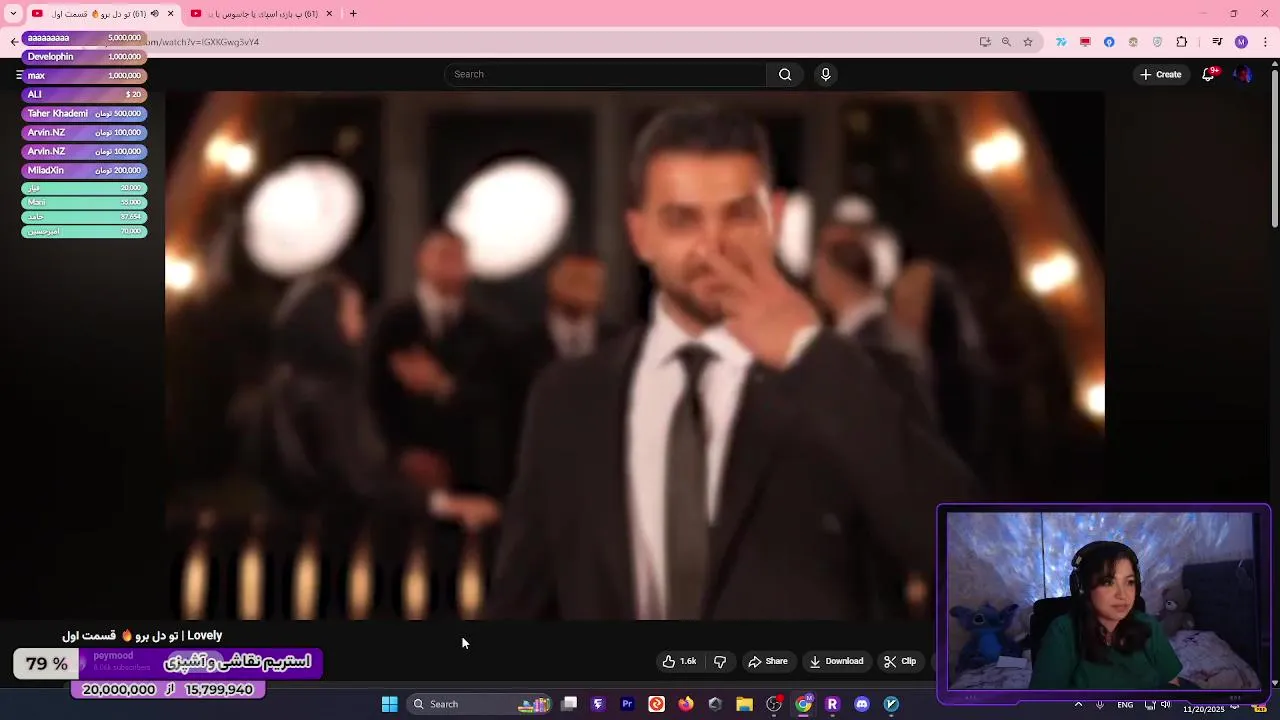Viewport: 1280px width, 720px height.
Task: Click the Develophin donation entry
Action: [x=84, y=57]
